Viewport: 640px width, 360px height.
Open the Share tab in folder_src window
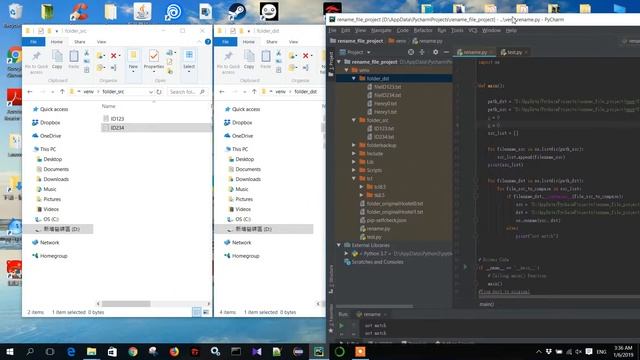(80, 42)
